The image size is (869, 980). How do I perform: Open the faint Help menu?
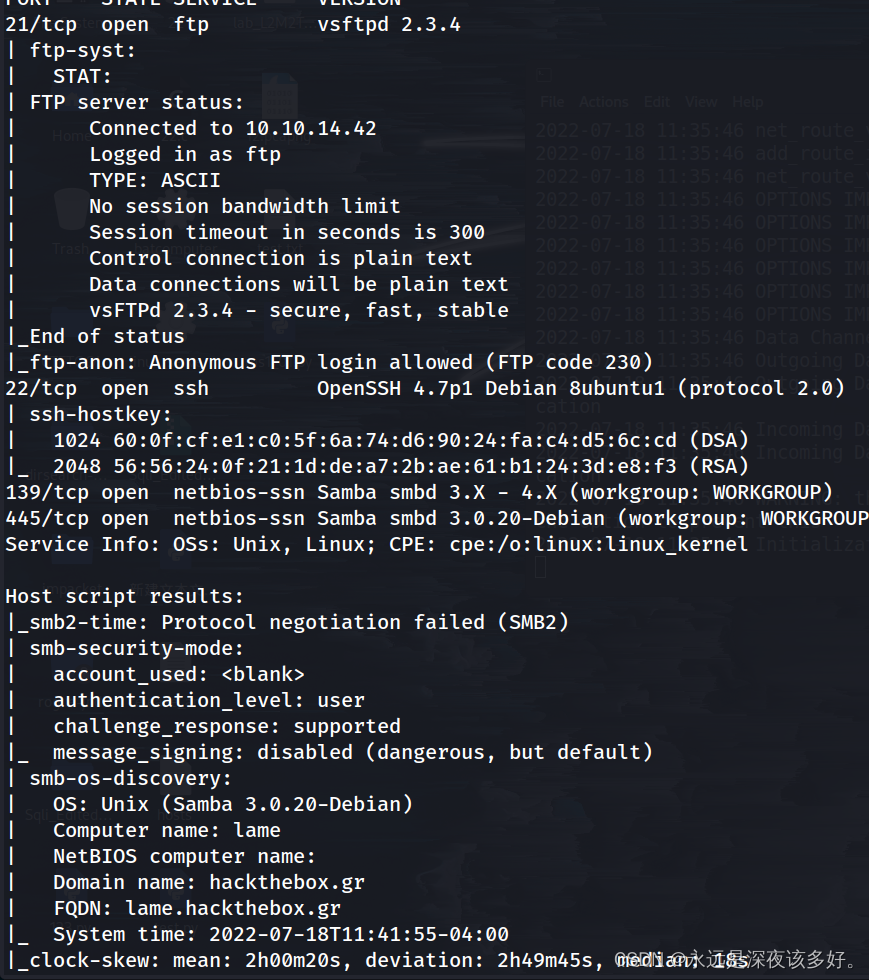click(x=747, y=102)
